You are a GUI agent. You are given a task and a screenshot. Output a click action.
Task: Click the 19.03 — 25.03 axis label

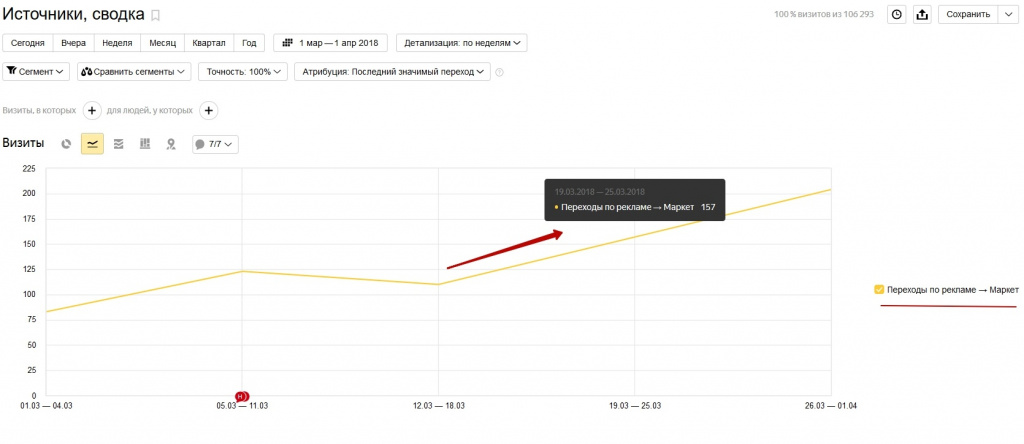coord(635,405)
